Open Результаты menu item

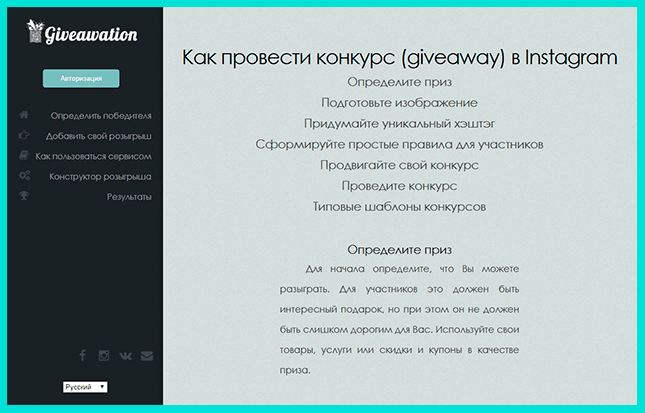(x=129, y=197)
